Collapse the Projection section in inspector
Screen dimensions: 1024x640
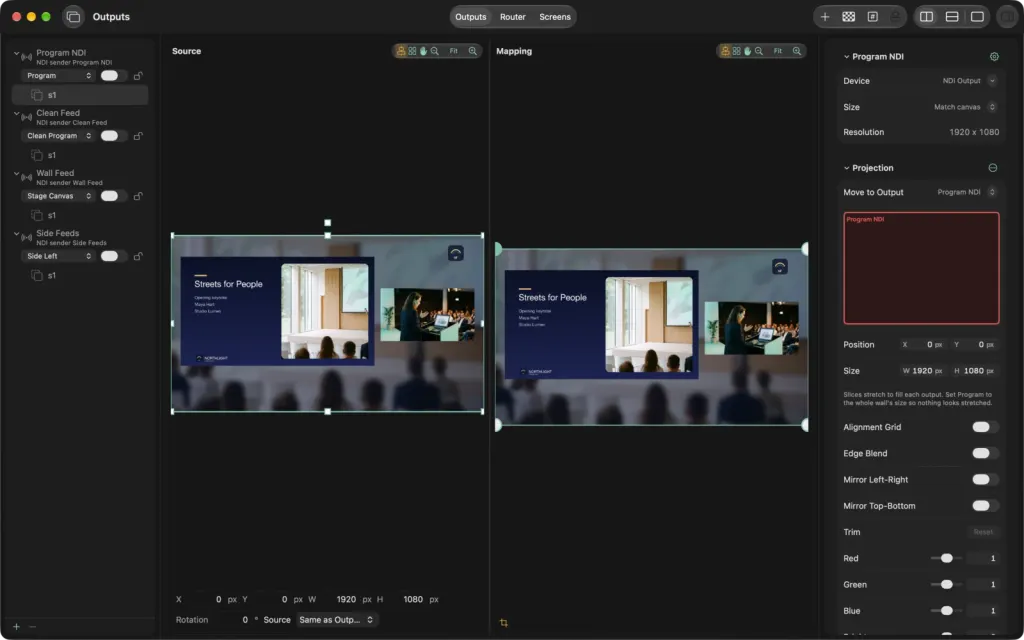click(846, 168)
